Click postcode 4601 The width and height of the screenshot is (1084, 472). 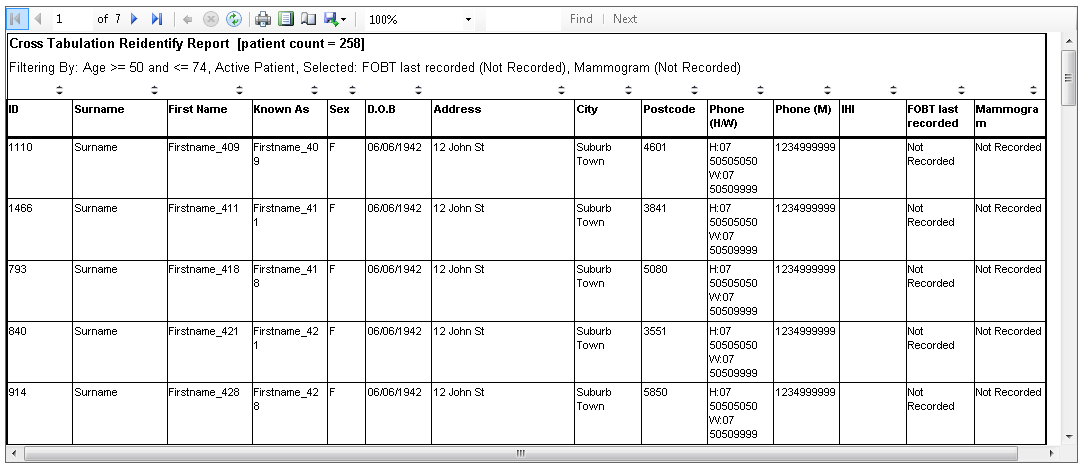655,147
